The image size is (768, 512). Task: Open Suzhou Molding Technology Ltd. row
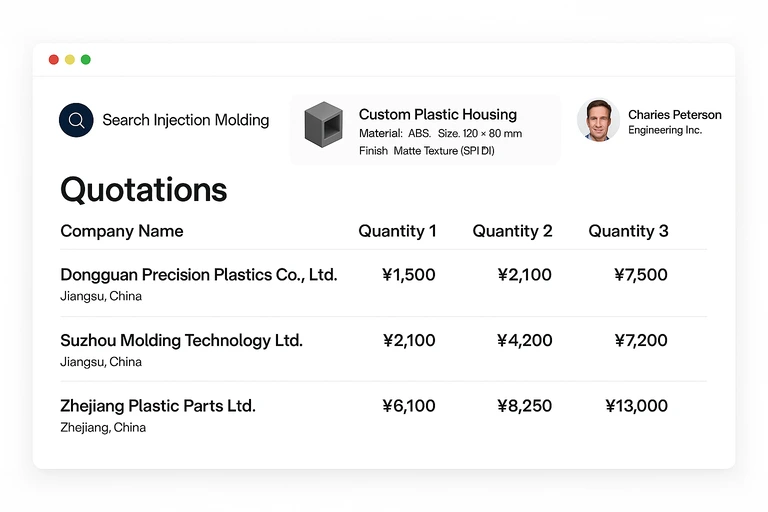click(181, 340)
